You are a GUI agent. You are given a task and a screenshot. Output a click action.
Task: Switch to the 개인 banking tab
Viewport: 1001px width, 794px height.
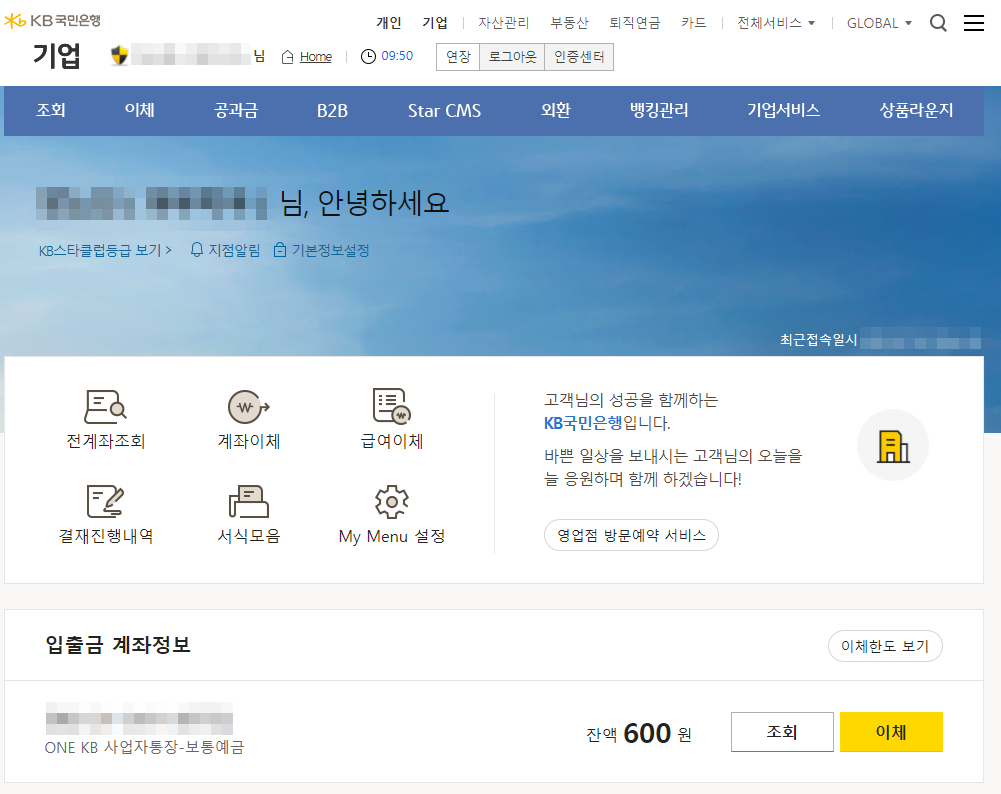[389, 23]
